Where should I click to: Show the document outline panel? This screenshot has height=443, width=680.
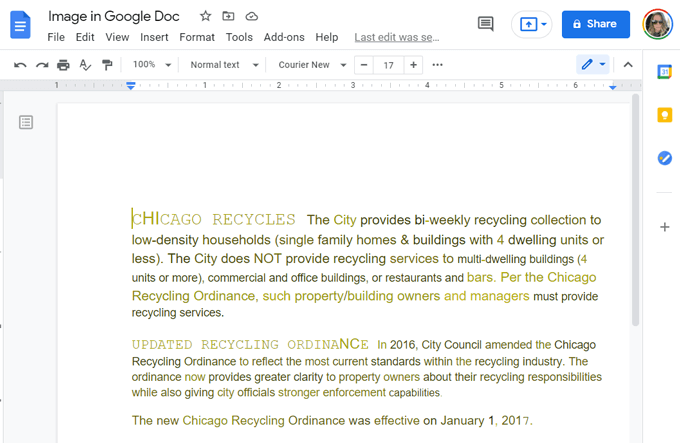[26, 122]
